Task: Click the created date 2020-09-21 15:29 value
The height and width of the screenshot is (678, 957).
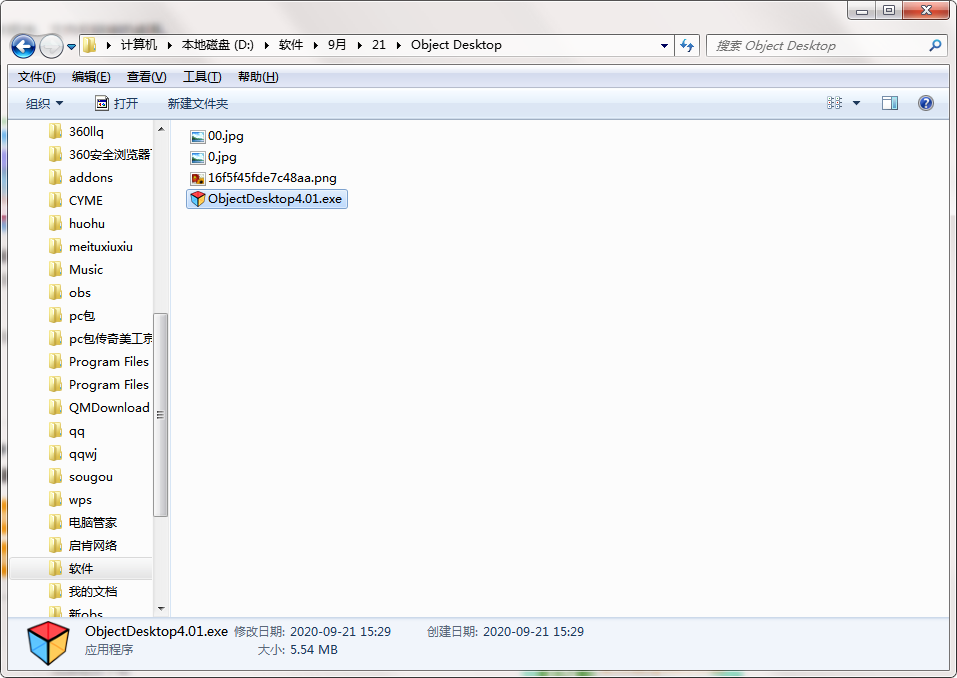Action: tap(533, 632)
